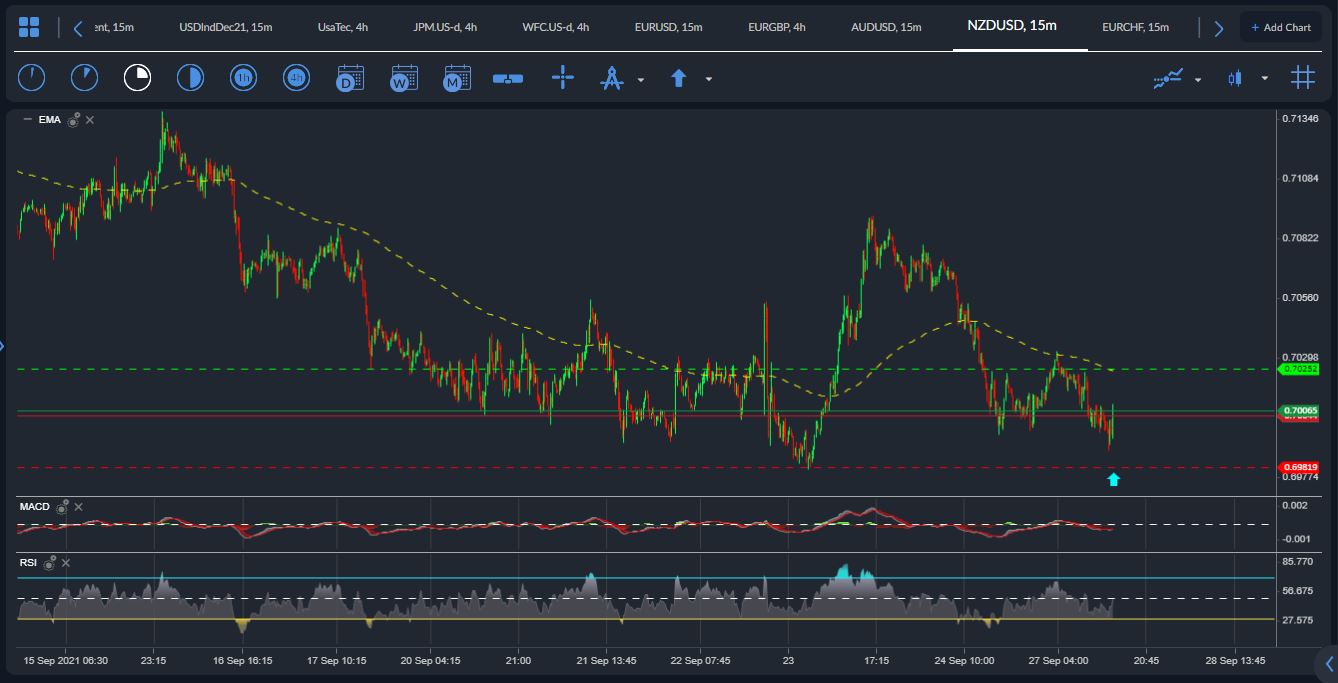Switch to EURCHF, 15m tab
Screen dimensions: 1338x683
(x=1135, y=27)
